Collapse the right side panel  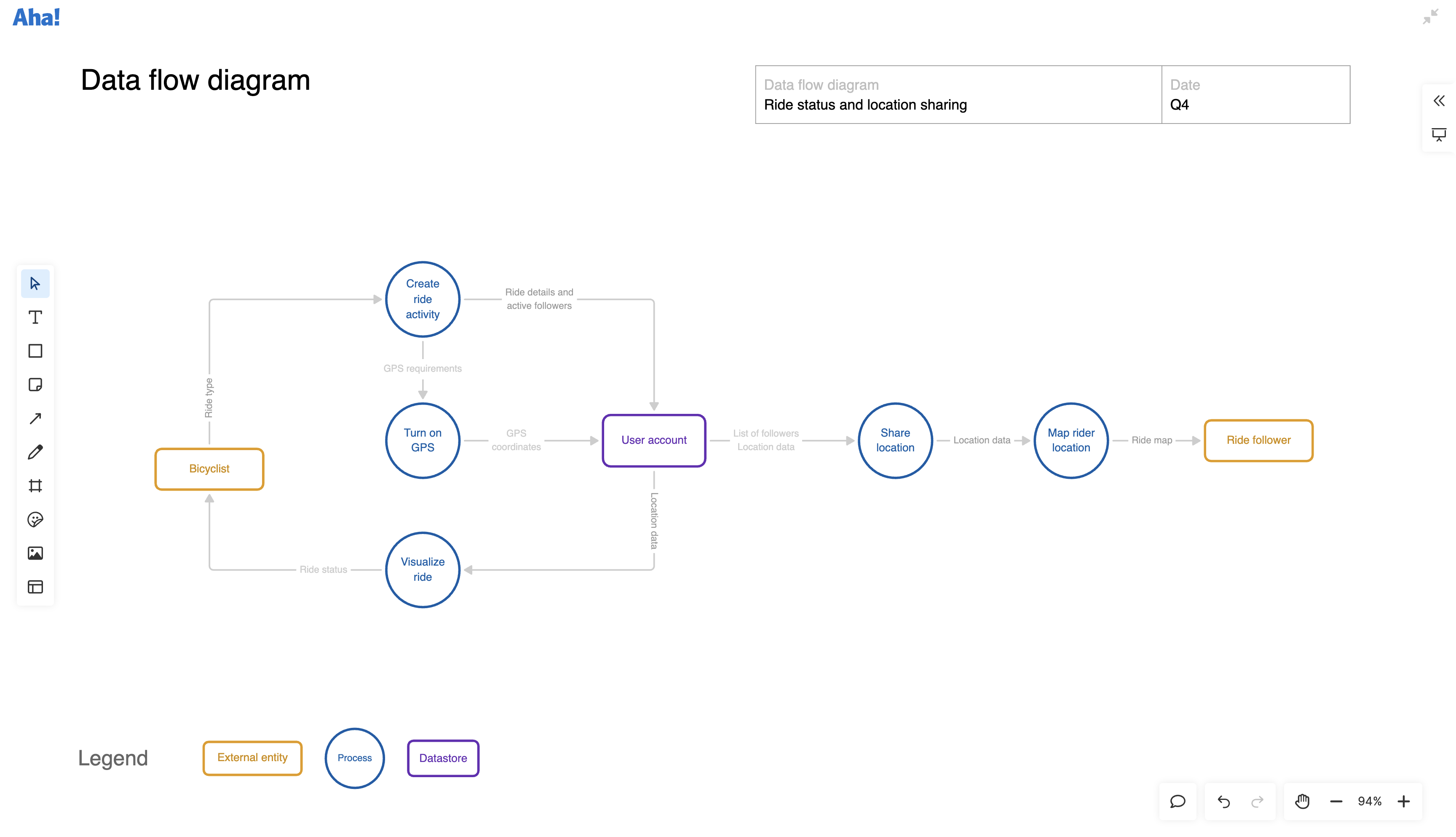coord(1439,101)
